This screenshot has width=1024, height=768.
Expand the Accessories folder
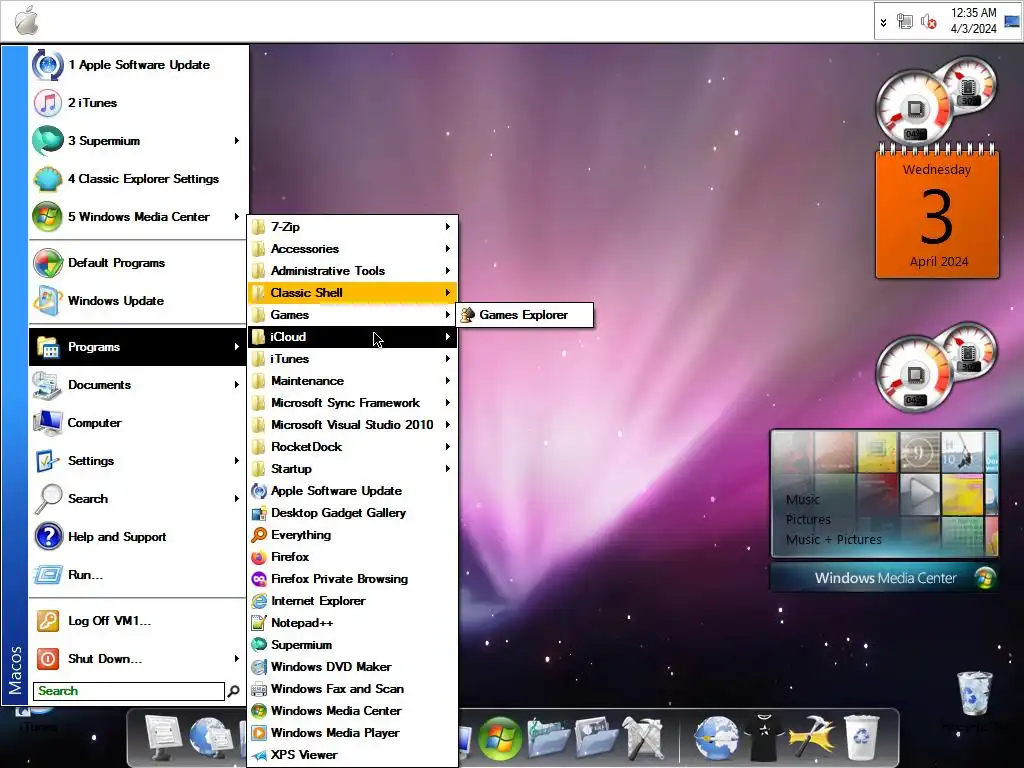[x=353, y=249]
